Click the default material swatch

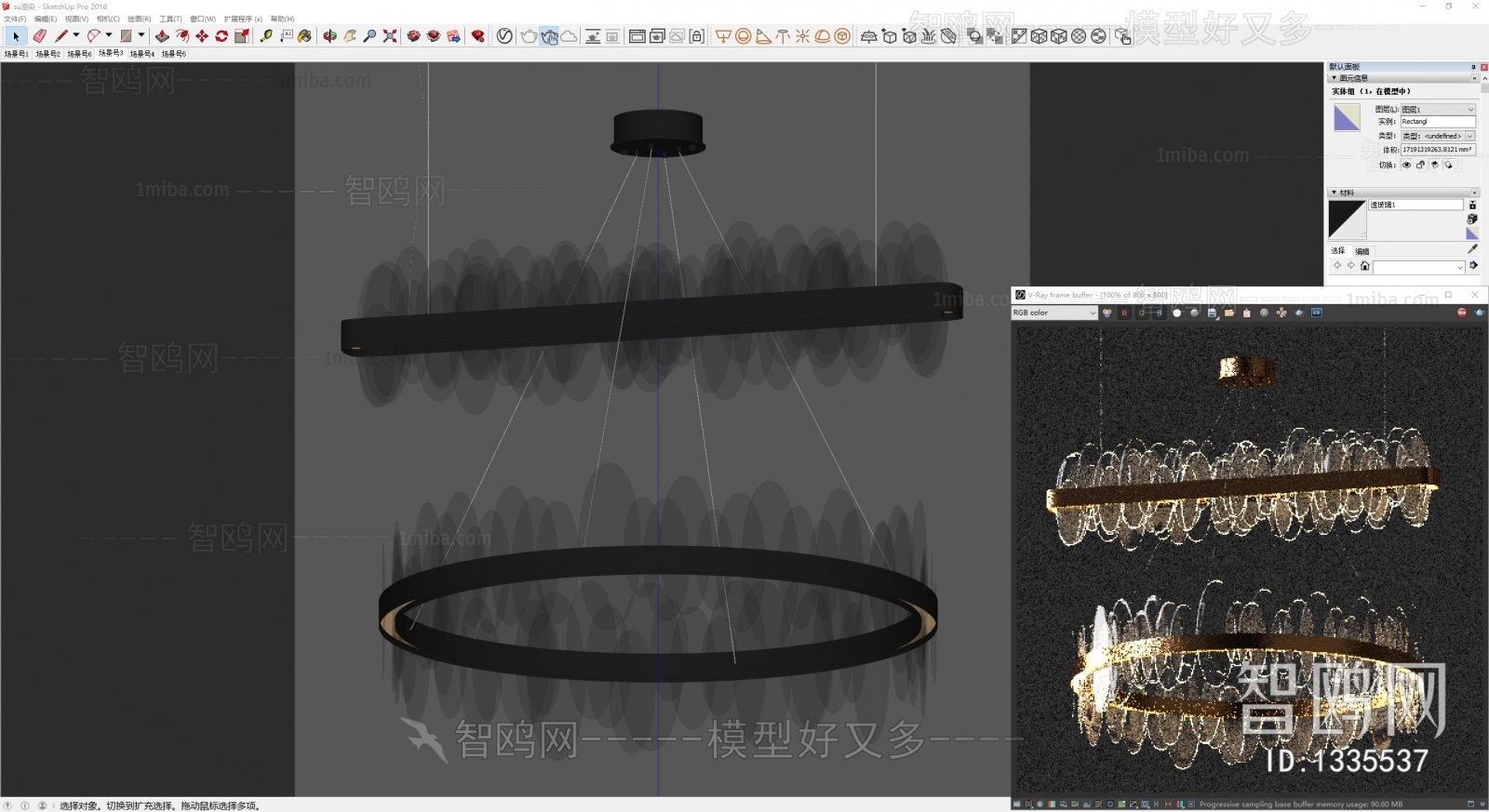pos(1472,233)
